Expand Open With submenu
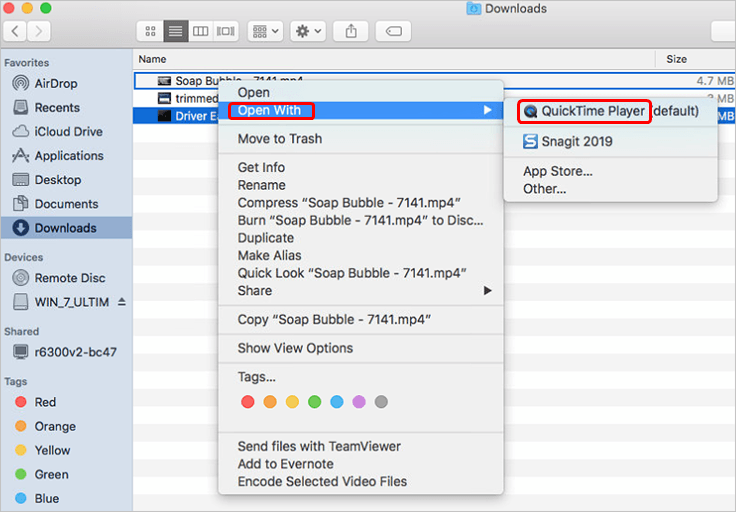Image resolution: width=736 pixels, height=512 pixels. click(x=361, y=110)
